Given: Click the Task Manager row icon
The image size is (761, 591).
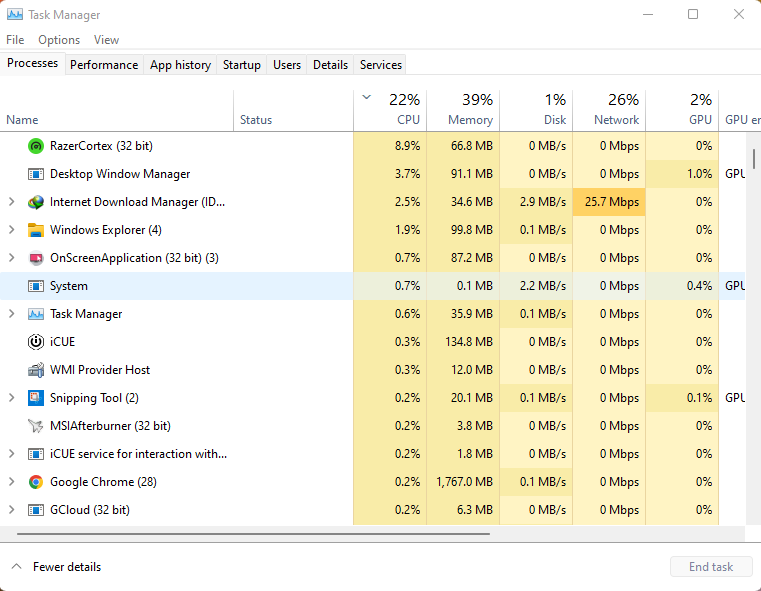Looking at the screenshot, I should click(36, 314).
